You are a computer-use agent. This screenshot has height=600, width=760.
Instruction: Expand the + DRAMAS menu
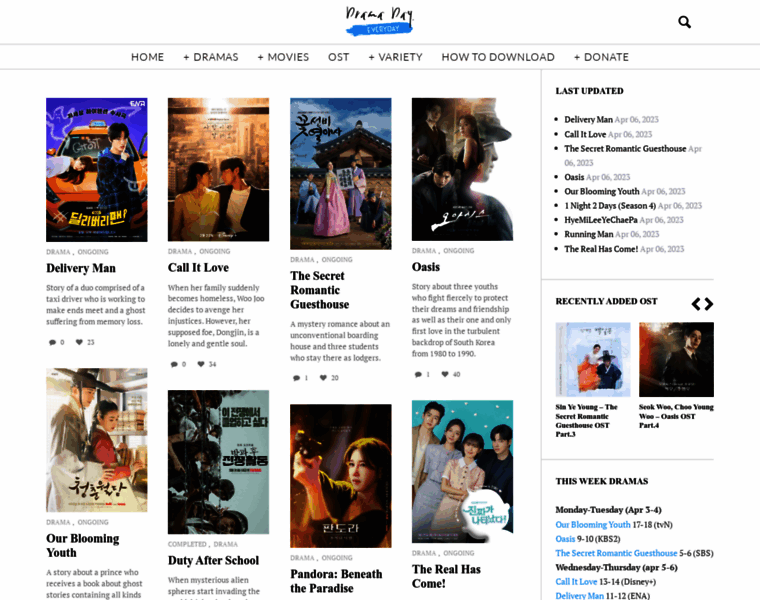point(211,57)
